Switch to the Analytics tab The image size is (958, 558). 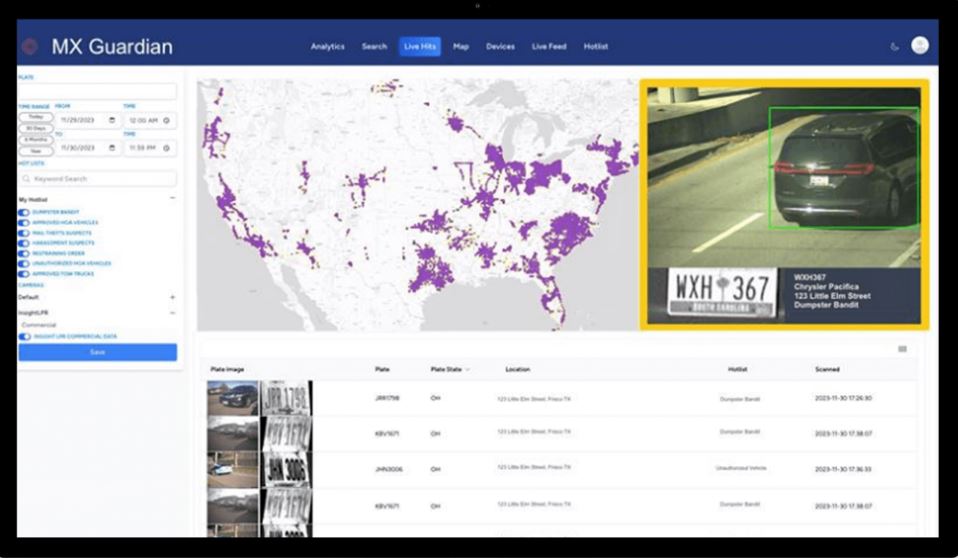327,47
